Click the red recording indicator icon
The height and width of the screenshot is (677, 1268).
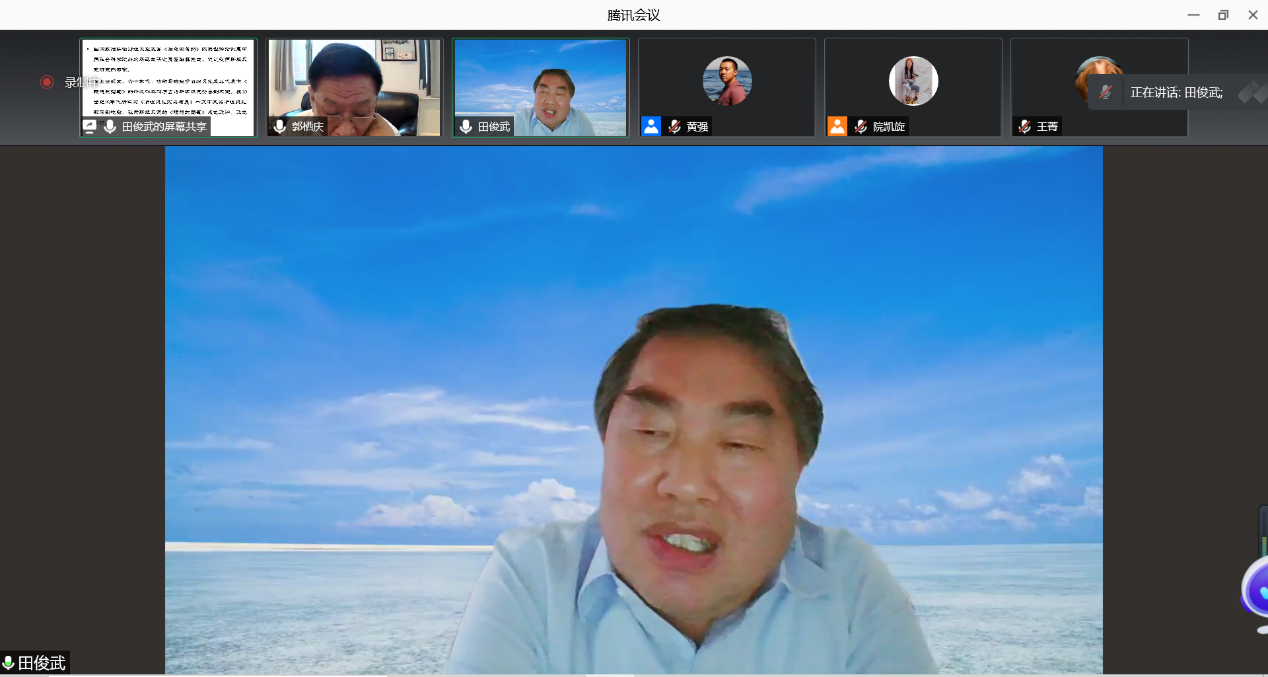(46, 82)
